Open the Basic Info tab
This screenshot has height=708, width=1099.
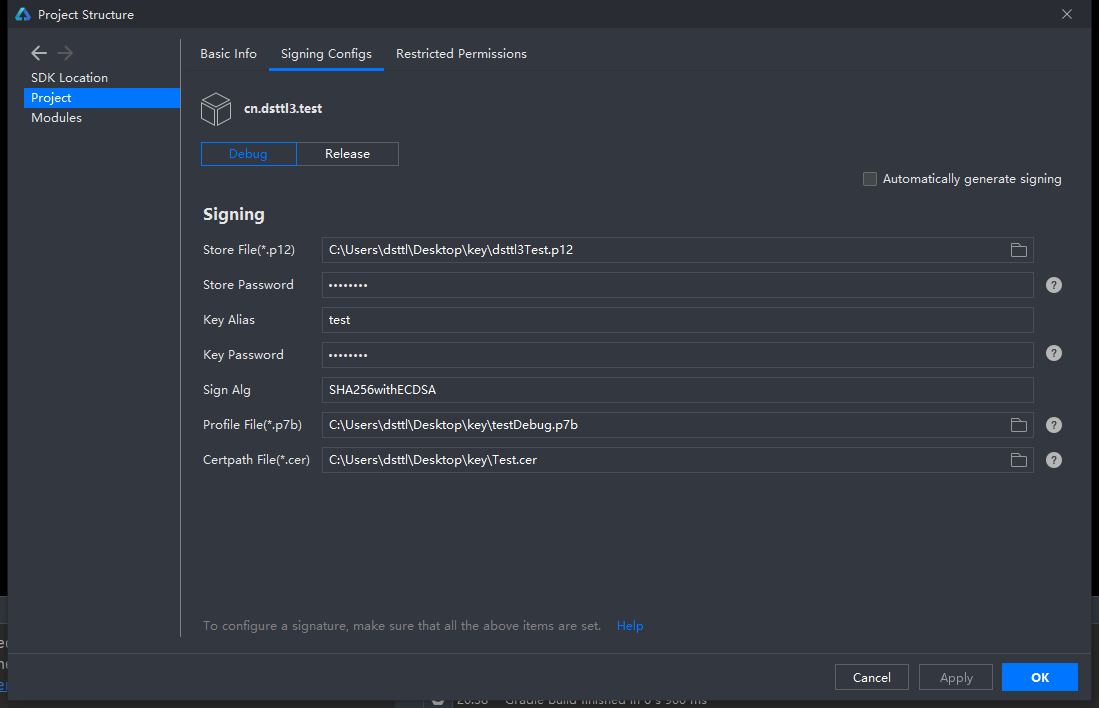[x=228, y=54]
